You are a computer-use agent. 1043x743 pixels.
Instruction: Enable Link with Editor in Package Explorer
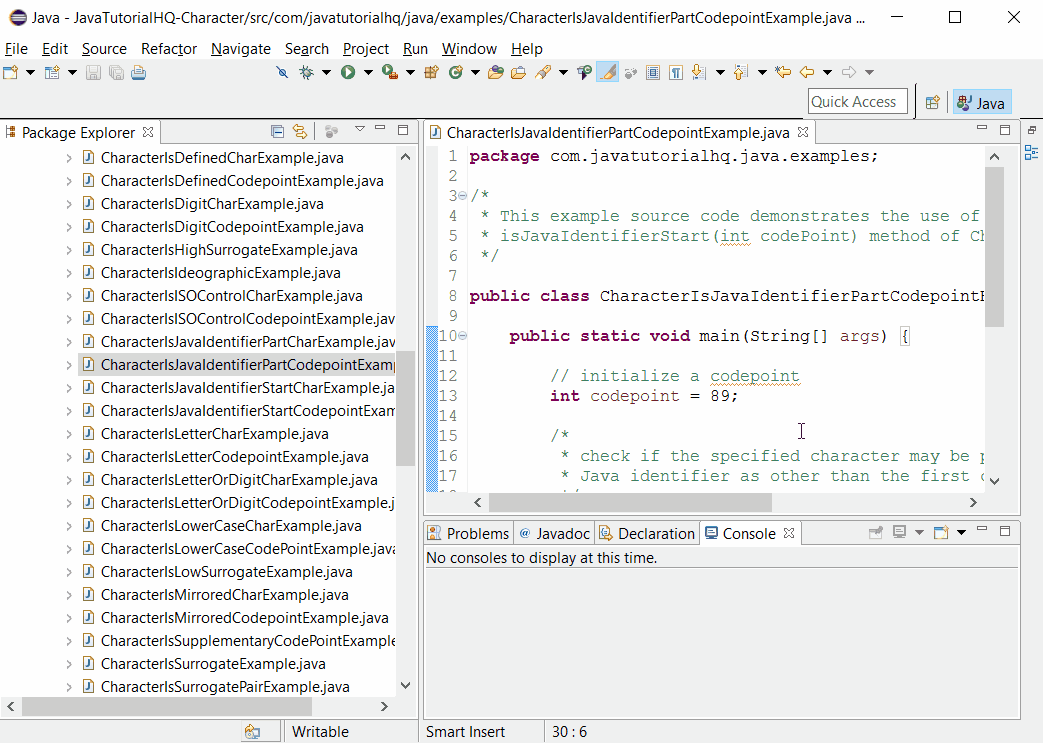click(299, 131)
